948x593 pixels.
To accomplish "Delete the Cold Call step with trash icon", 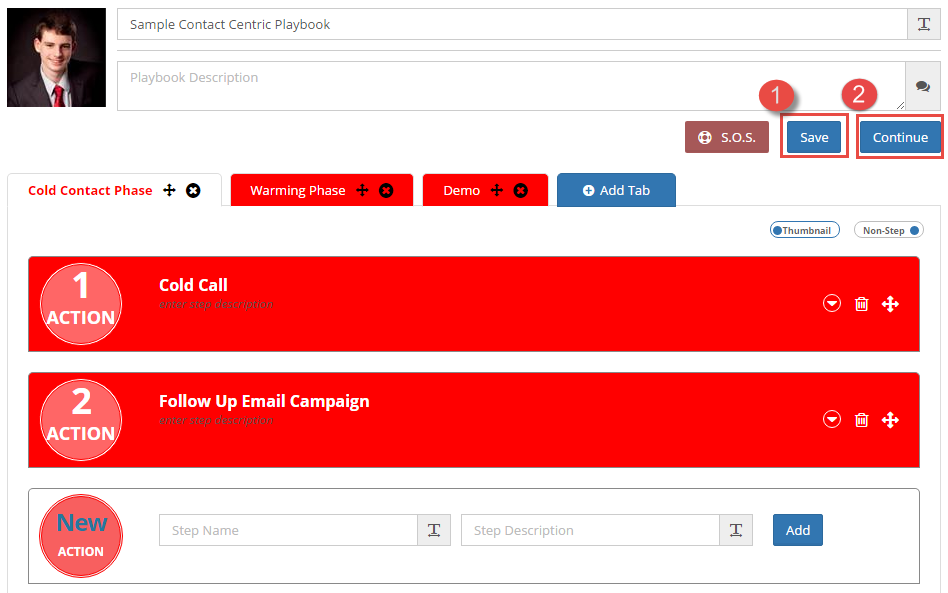I will (x=861, y=304).
